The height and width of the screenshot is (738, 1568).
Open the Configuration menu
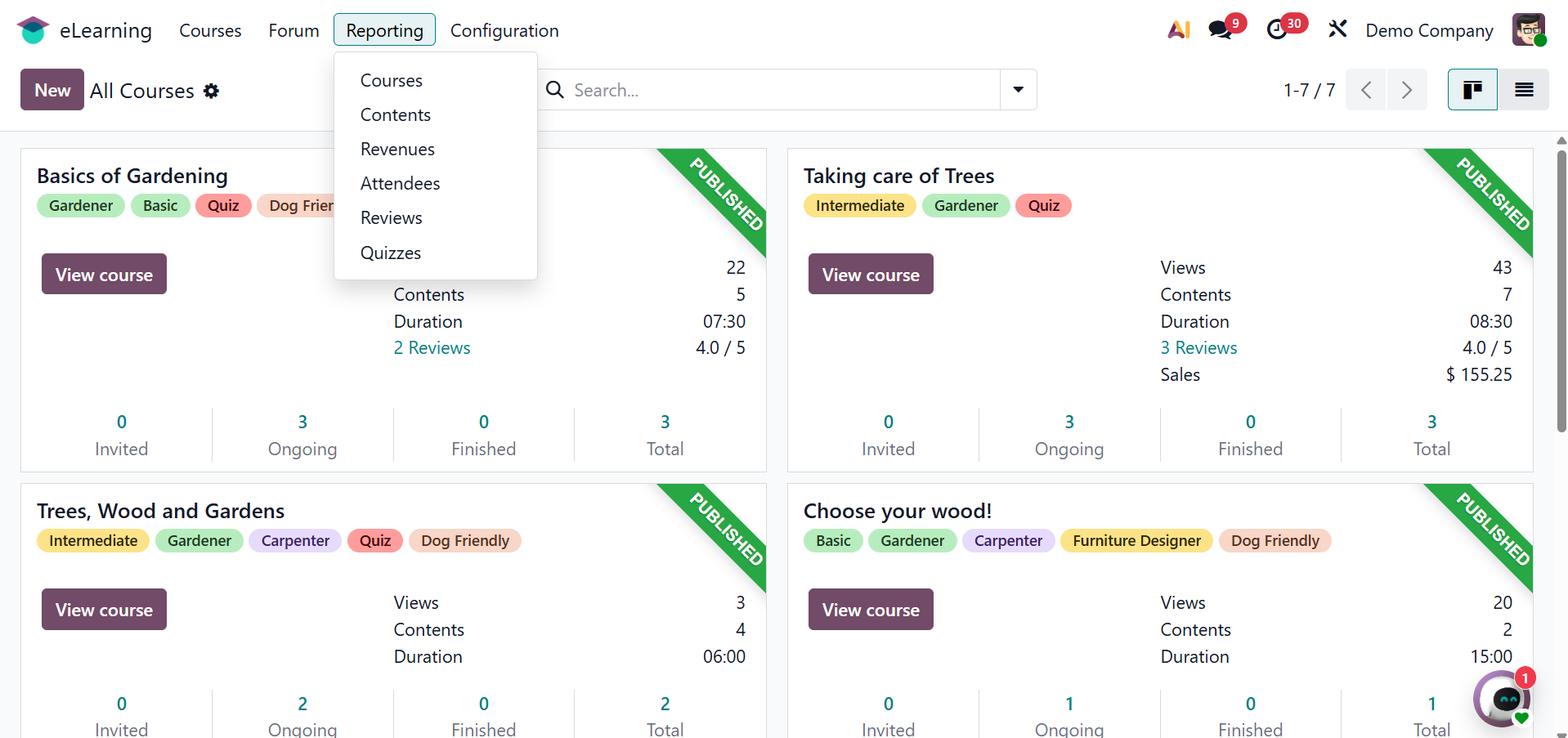pyautogui.click(x=504, y=30)
